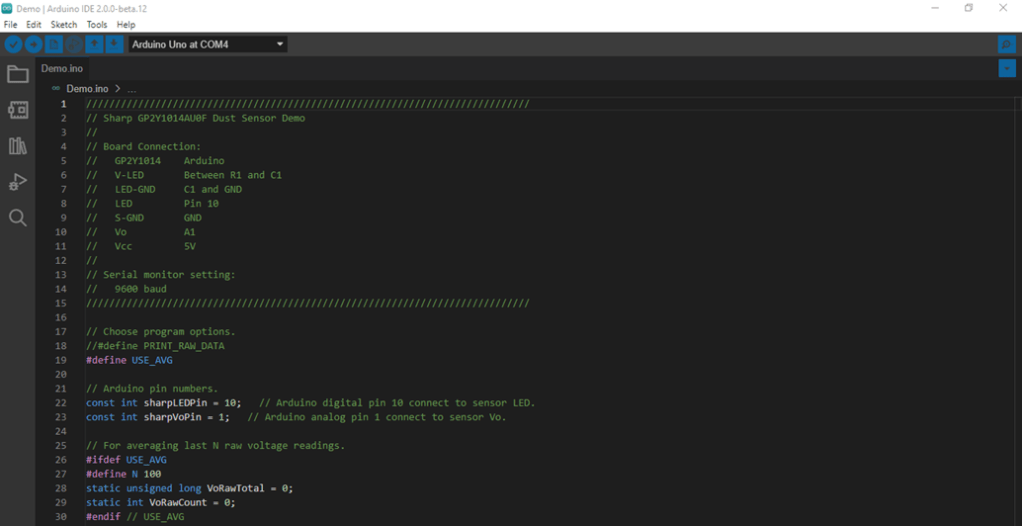Click the Verify sketch checkmark button
The height and width of the screenshot is (526, 1022).
coord(13,44)
